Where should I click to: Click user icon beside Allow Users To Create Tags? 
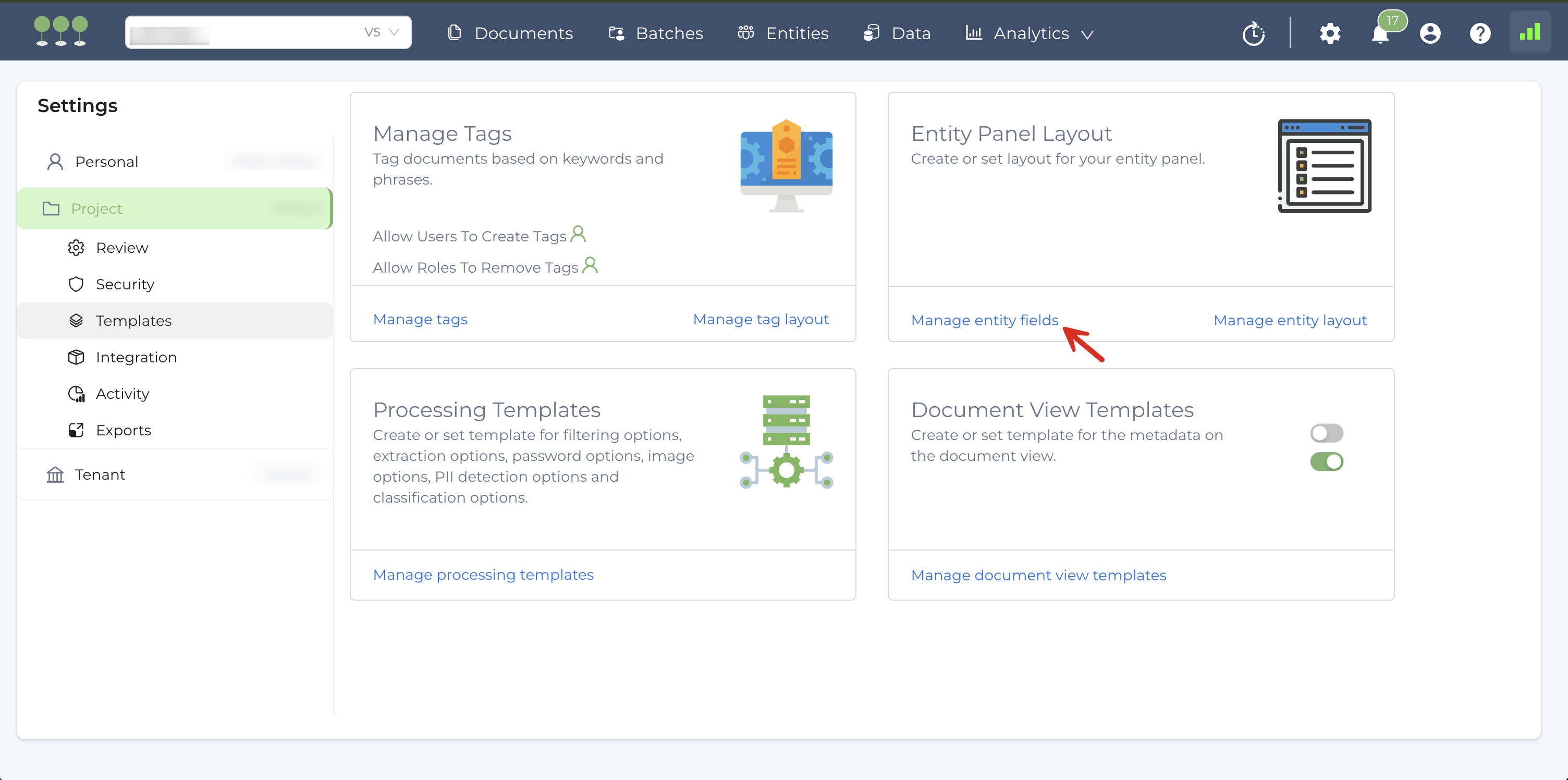click(x=578, y=234)
